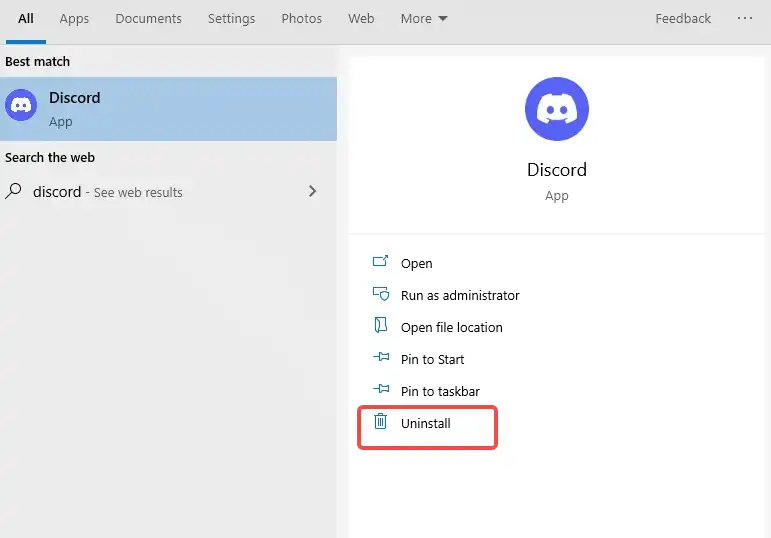
Task: Click the Open file location folder icon
Action: [381, 325]
